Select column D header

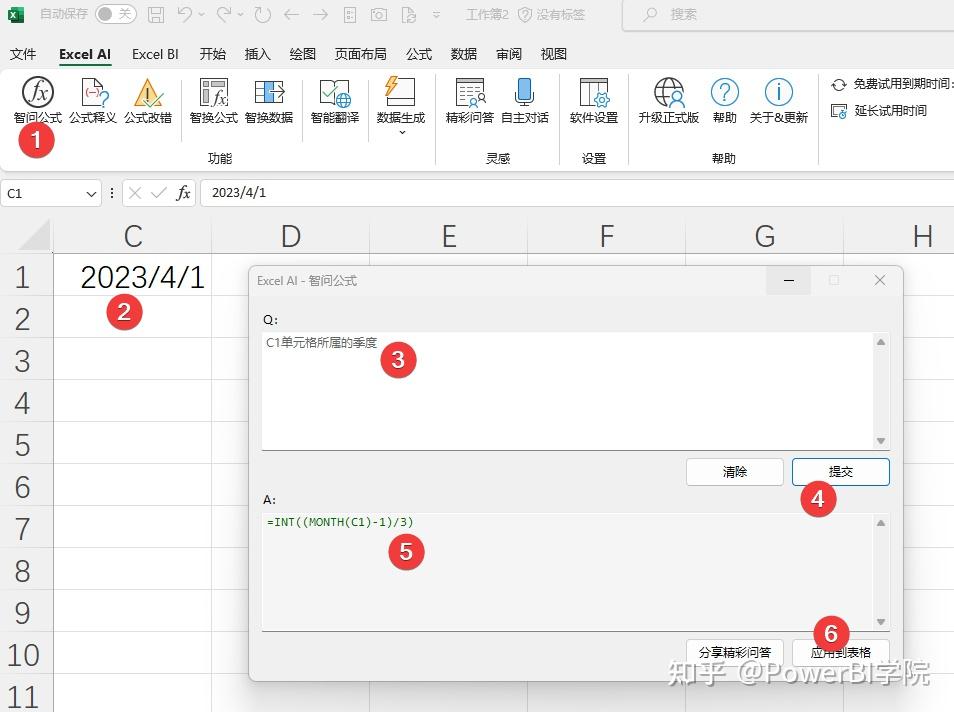291,236
